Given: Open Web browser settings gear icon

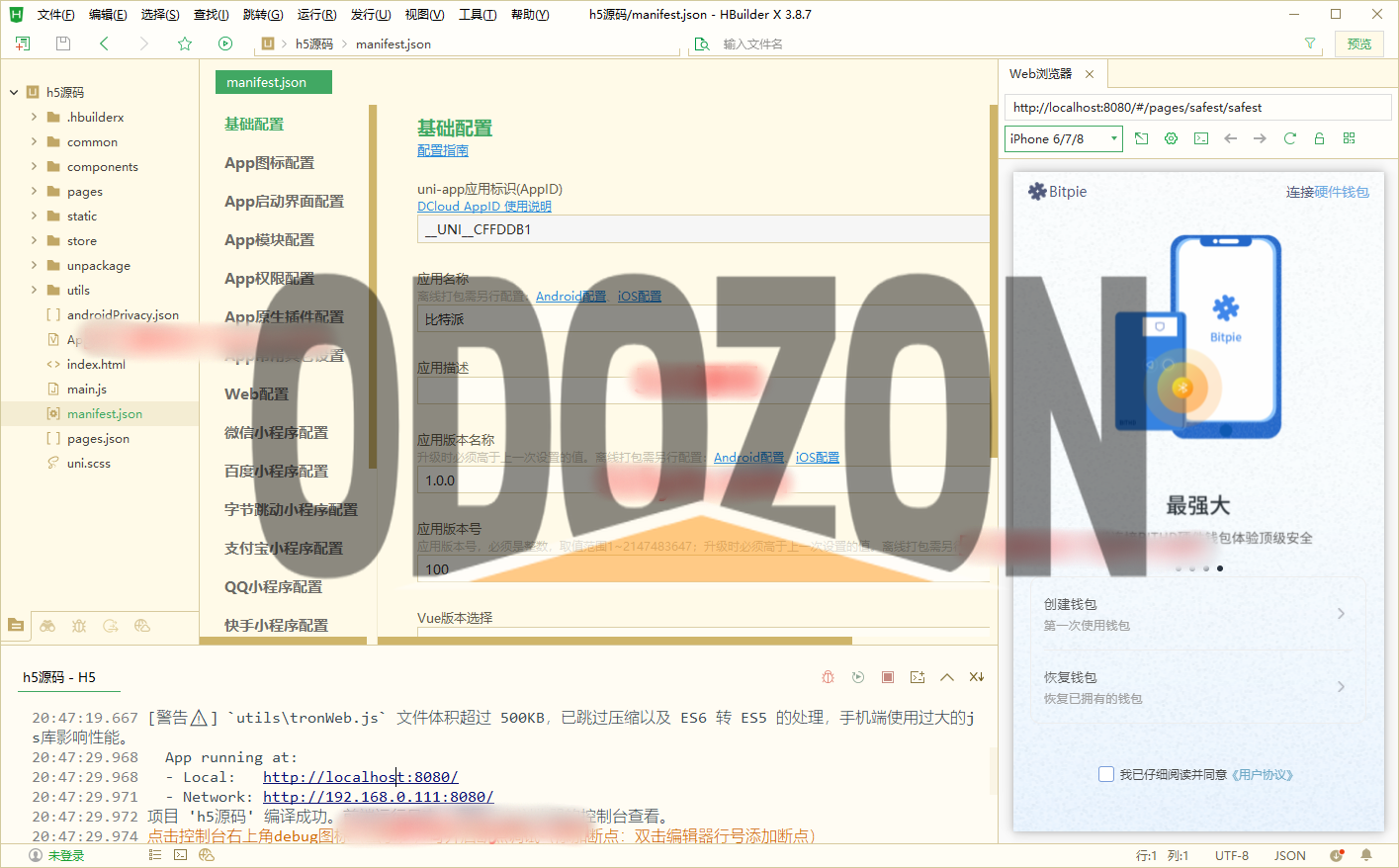Looking at the screenshot, I should (1171, 138).
